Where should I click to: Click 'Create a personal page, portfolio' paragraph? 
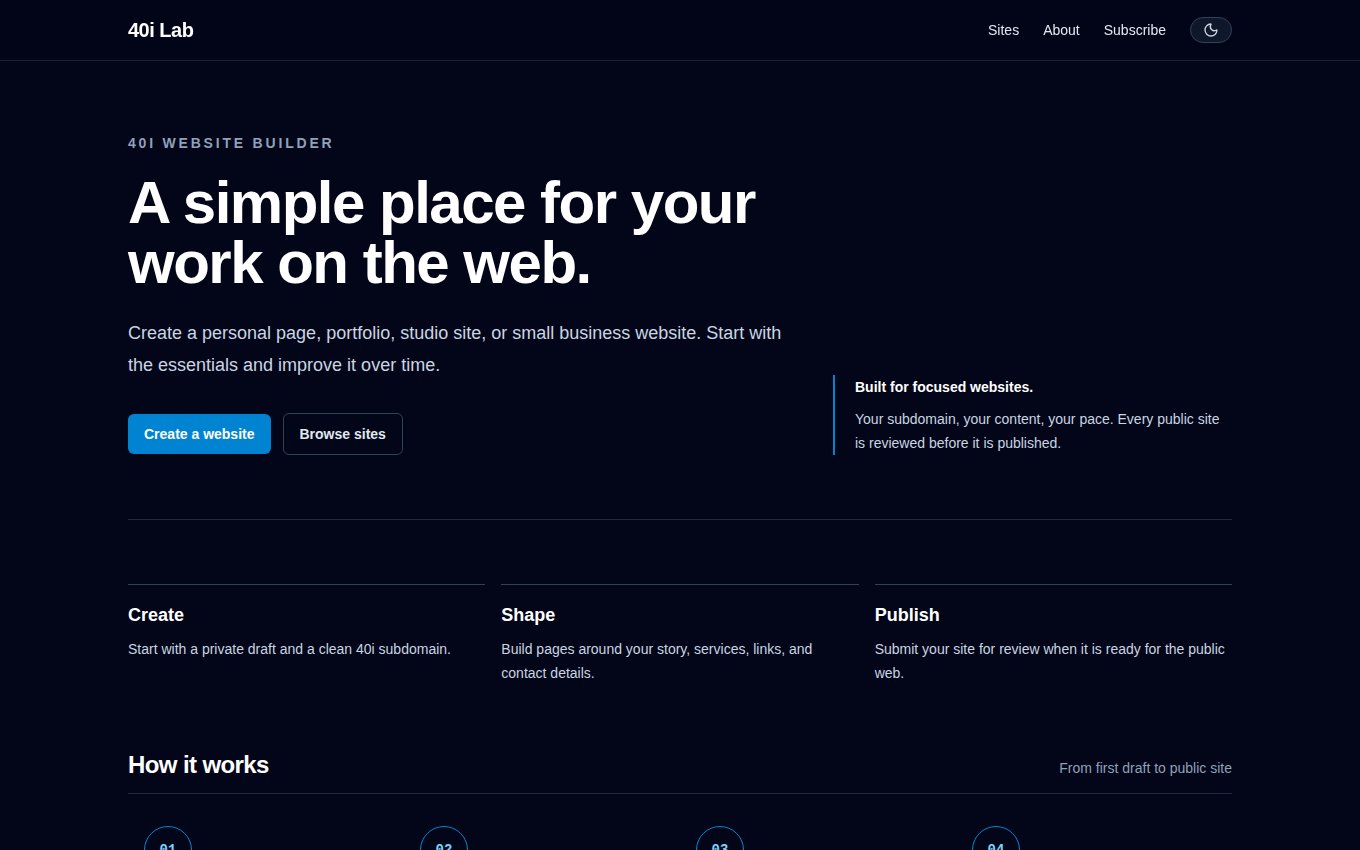coord(455,349)
